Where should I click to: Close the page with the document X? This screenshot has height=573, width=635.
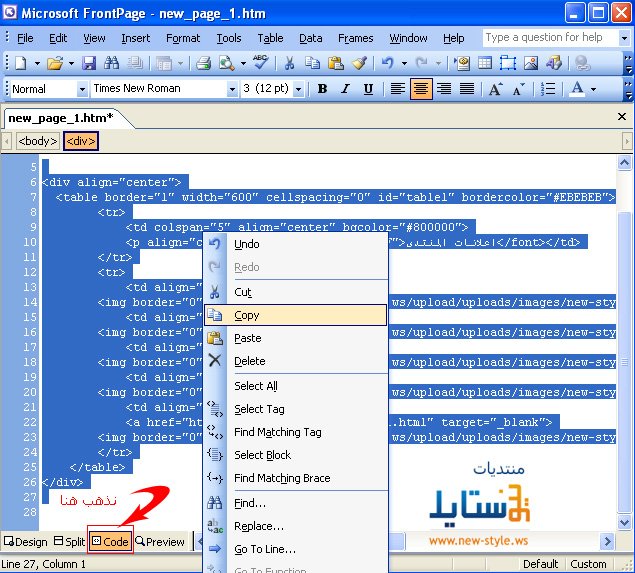622,117
